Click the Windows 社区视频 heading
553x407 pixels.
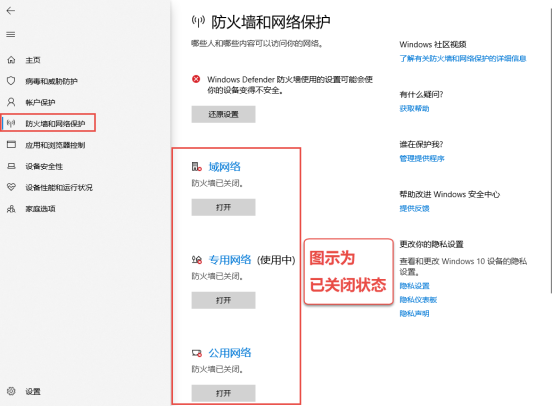click(433, 44)
